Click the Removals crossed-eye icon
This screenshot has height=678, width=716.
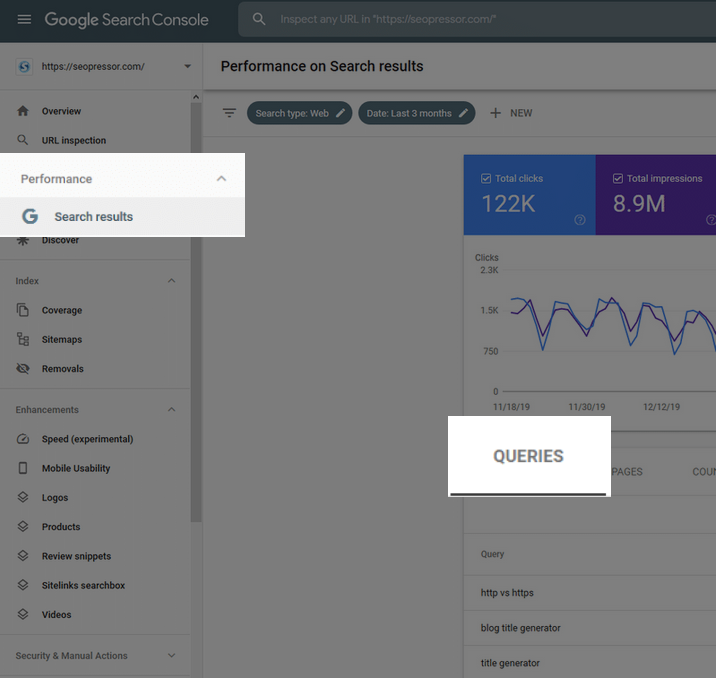[x=23, y=368]
